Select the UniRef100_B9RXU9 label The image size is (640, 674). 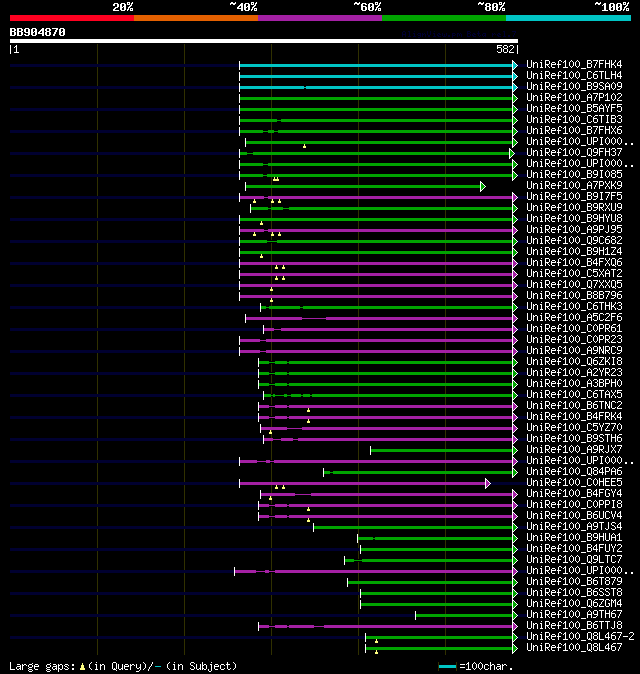click(574, 208)
